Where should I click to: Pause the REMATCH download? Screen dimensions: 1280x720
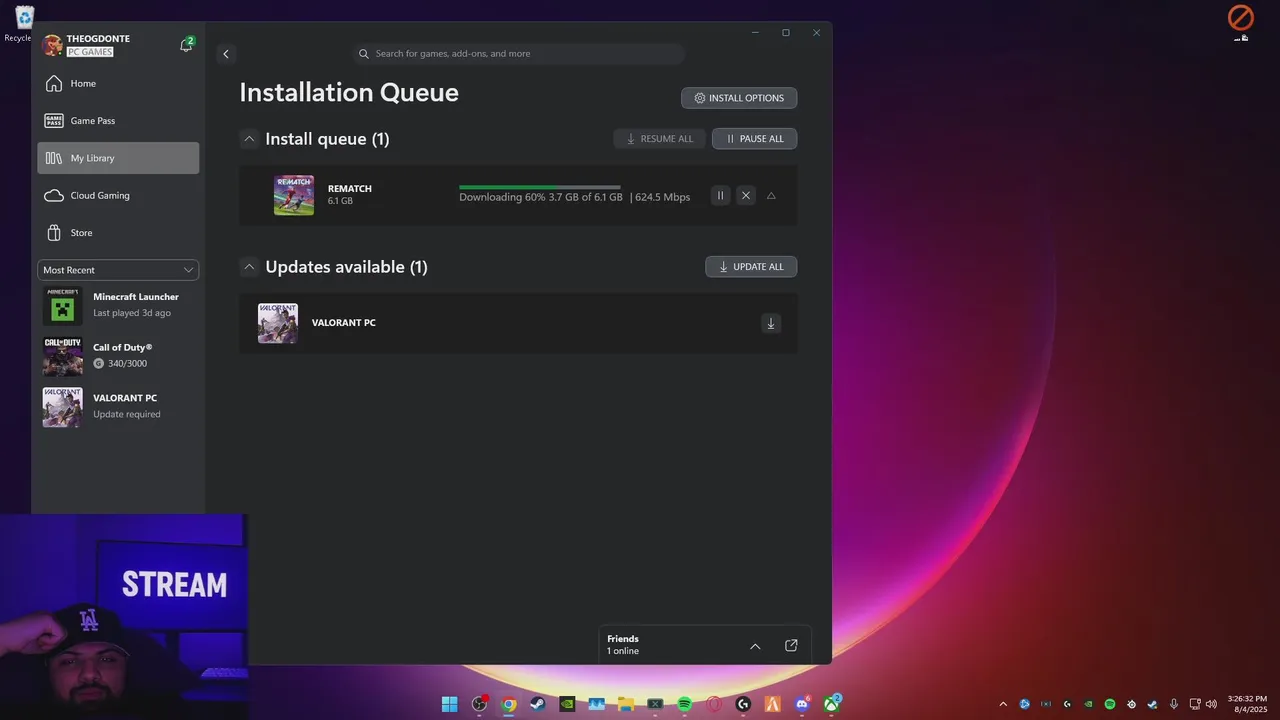720,196
